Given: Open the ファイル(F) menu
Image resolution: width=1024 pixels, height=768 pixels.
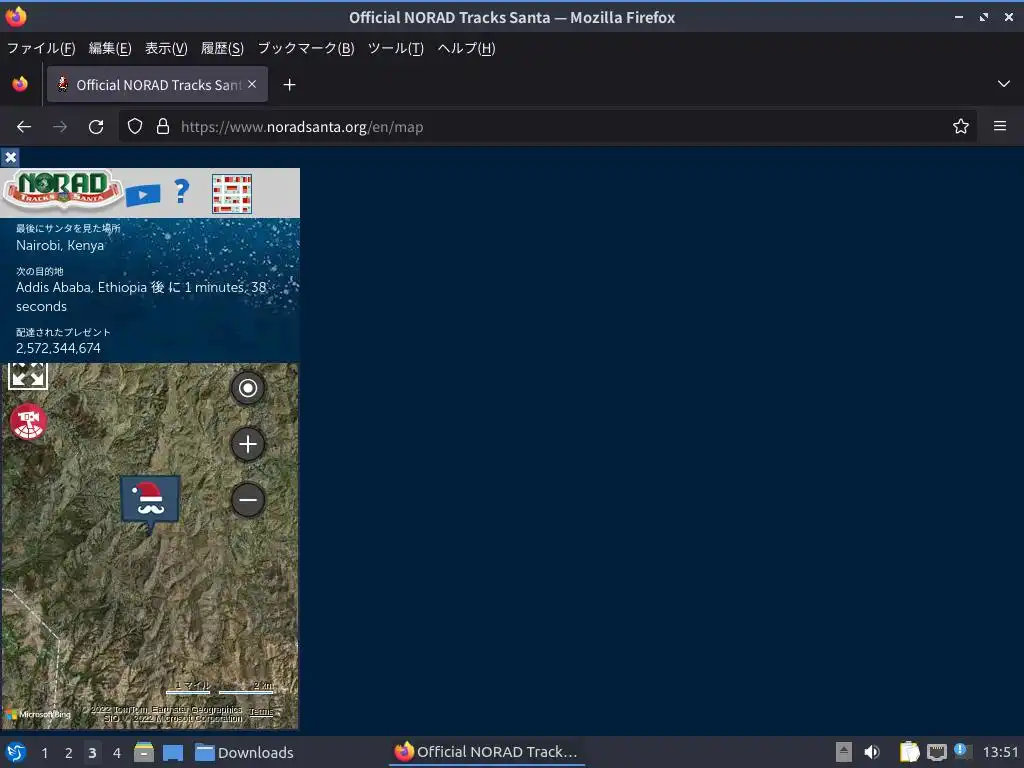Looking at the screenshot, I should pyautogui.click(x=41, y=48).
